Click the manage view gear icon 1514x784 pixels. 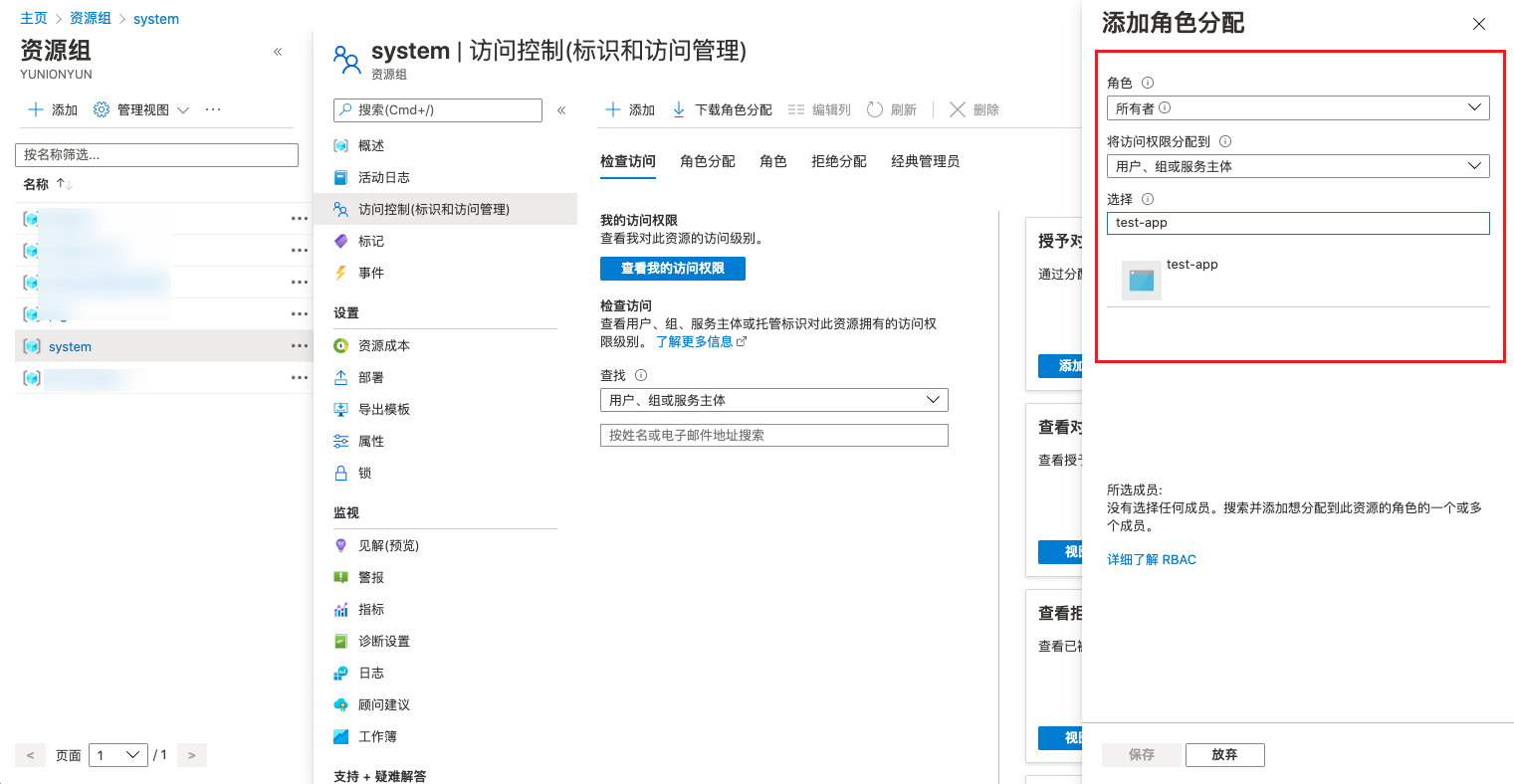[102, 109]
